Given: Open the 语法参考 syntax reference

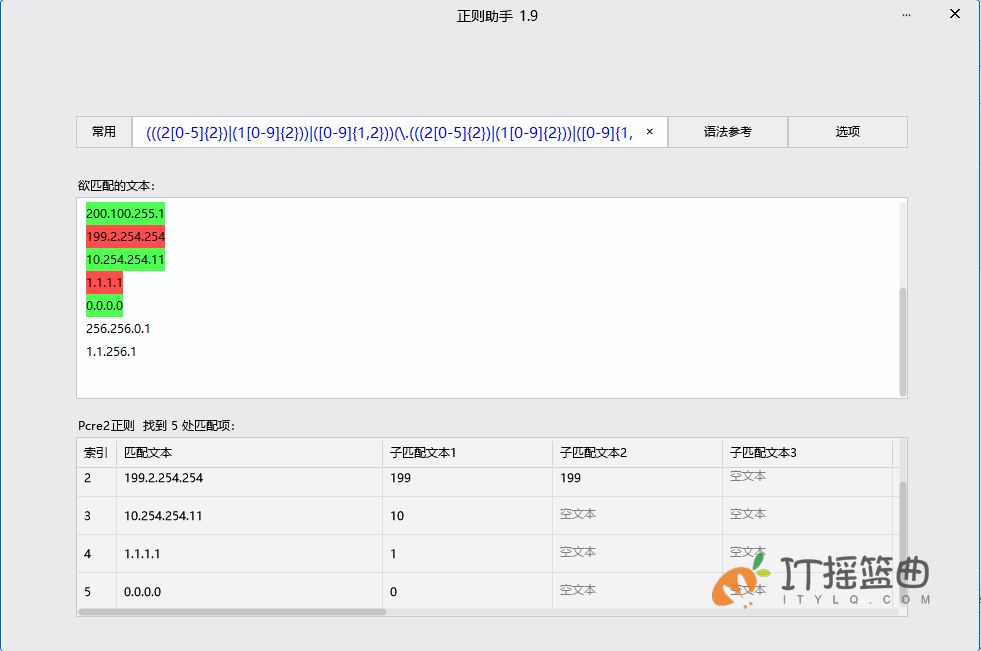Looking at the screenshot, I should [x=727, y=131].
